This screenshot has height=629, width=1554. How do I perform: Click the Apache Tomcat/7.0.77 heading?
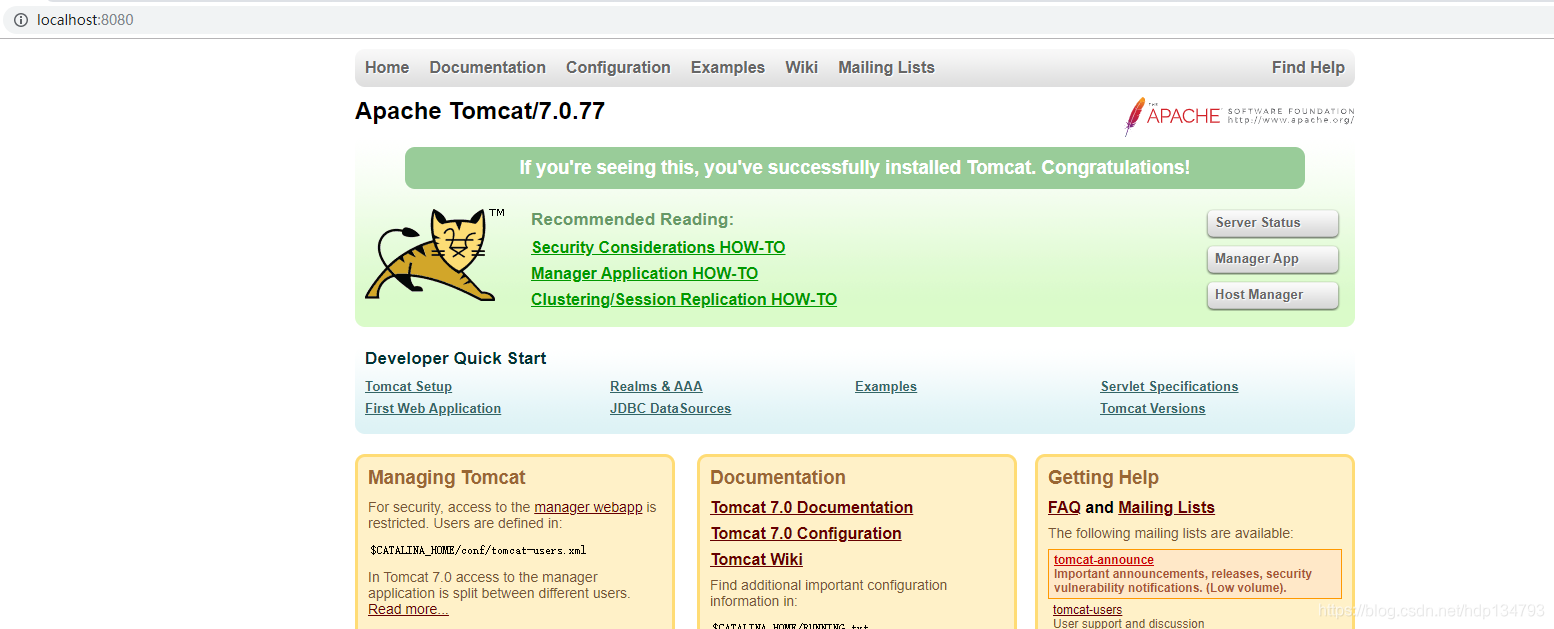click(480, 111)
